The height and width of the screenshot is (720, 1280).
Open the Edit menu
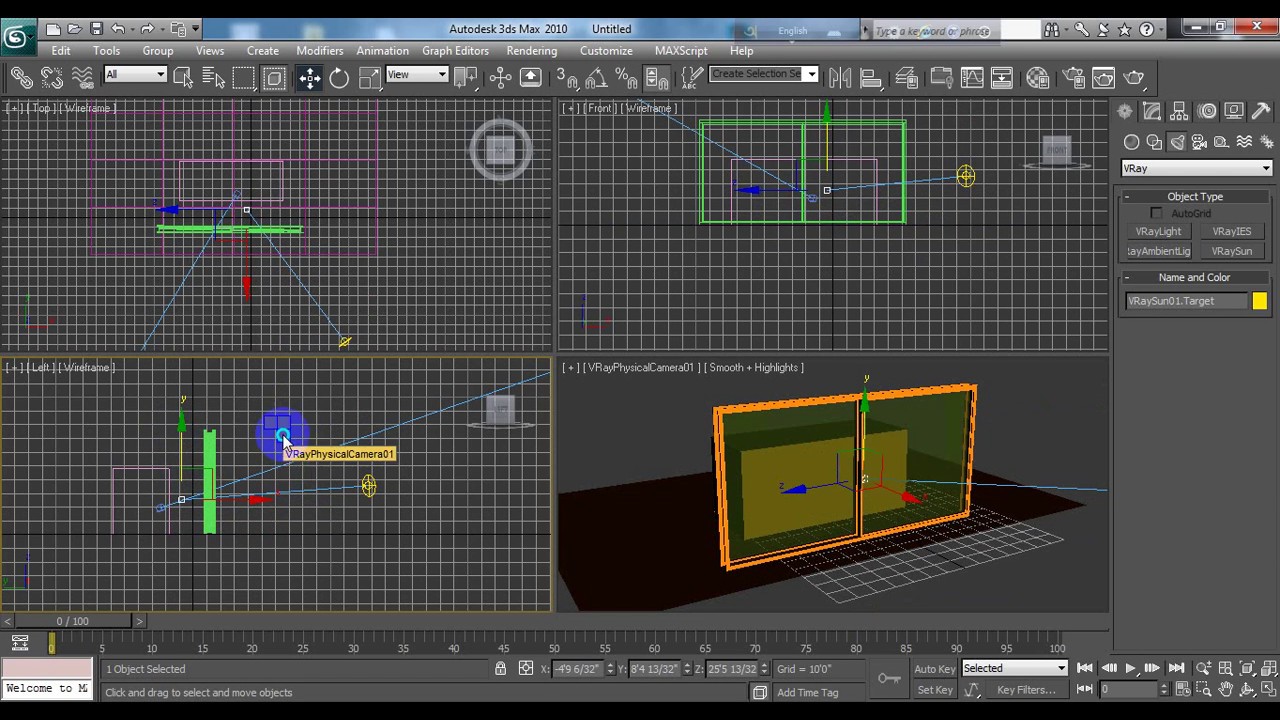click(61, 50)
